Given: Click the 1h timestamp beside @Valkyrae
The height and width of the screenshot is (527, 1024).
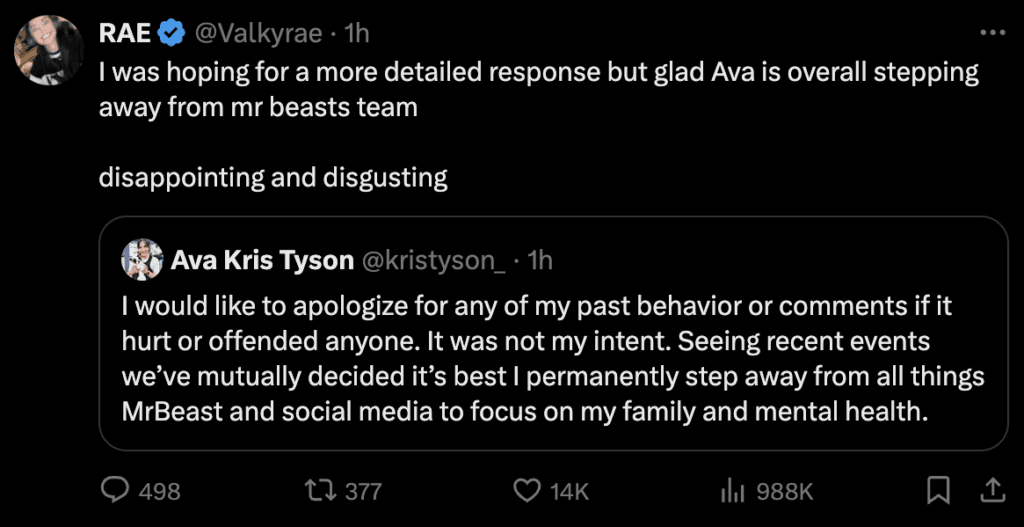Looking at the screenshot, I should [357, 34].
